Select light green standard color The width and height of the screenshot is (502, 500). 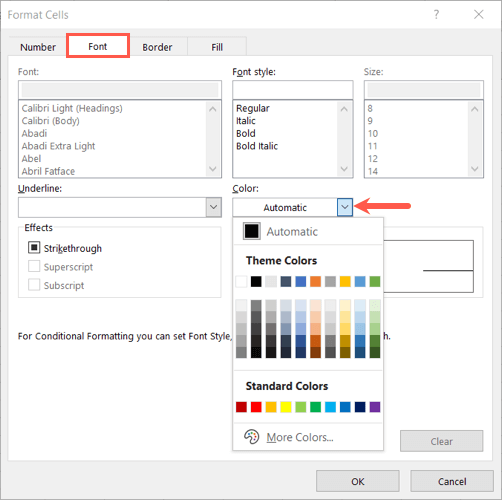coord(301,407)
